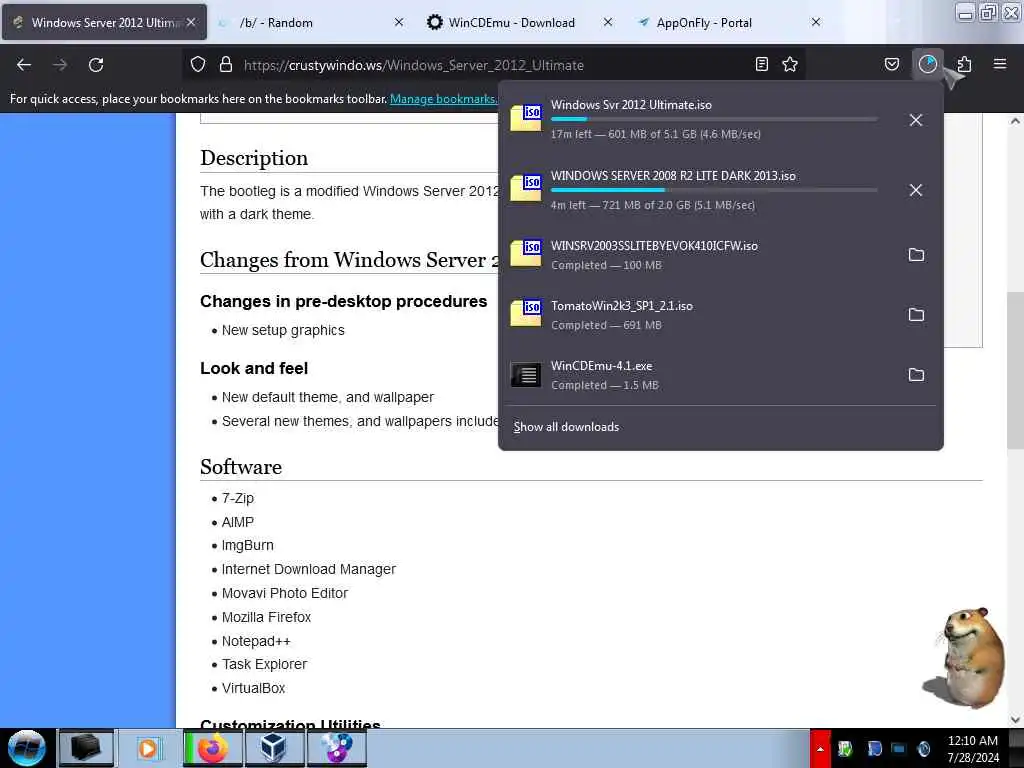The image size is (1024, 768).
Task: Click the Software heading
Action: click(x=241, y=467)
